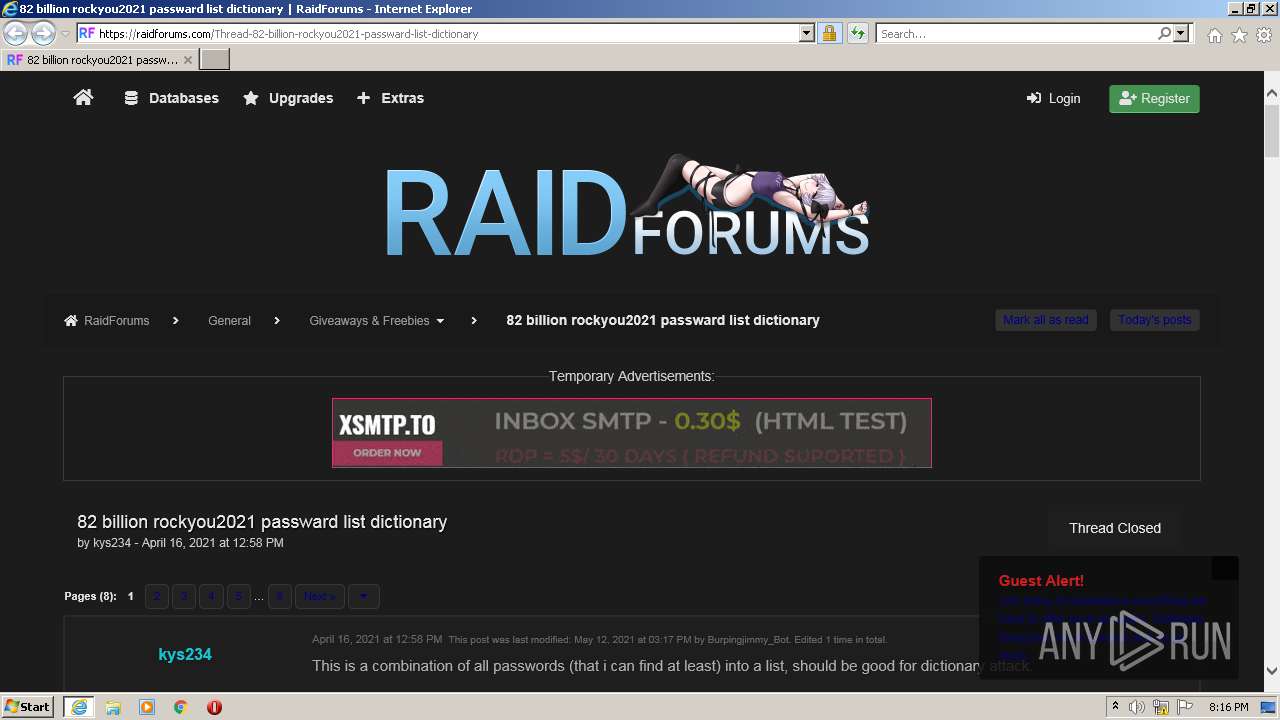This screenshot has height=720, width=1280.
Task: Open the General breadcrumb link
Action: pyautogui.click(x=229, y=320)
